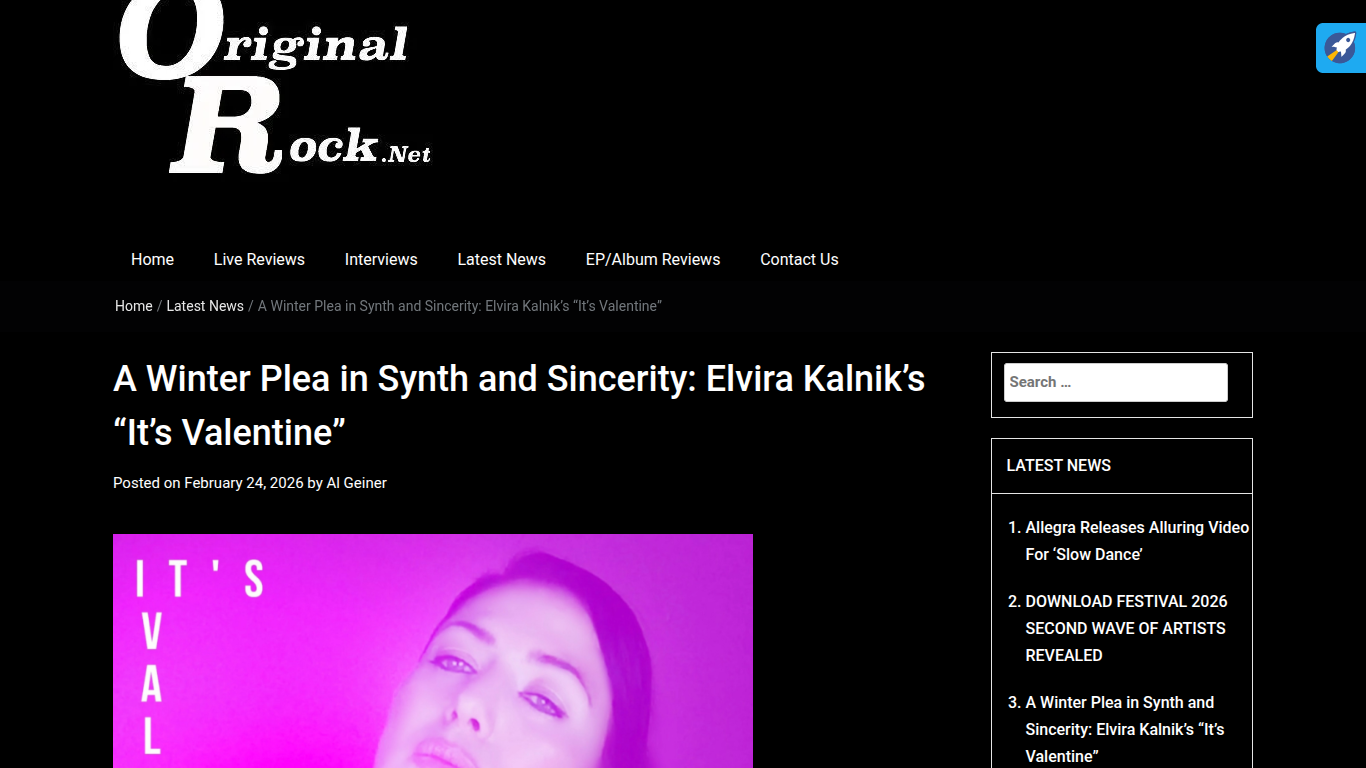
Task: Go to the Live Reviews menu
Action: [259, 259]
